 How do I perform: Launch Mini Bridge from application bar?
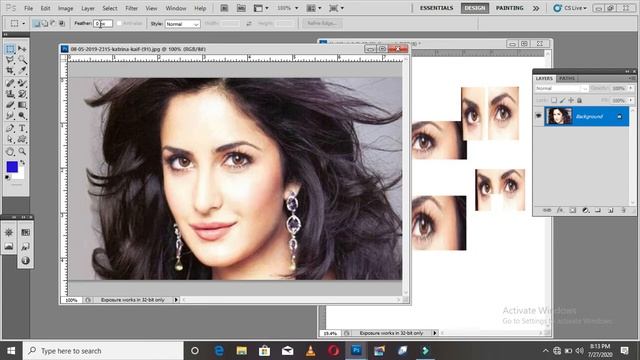pos(241,8)
